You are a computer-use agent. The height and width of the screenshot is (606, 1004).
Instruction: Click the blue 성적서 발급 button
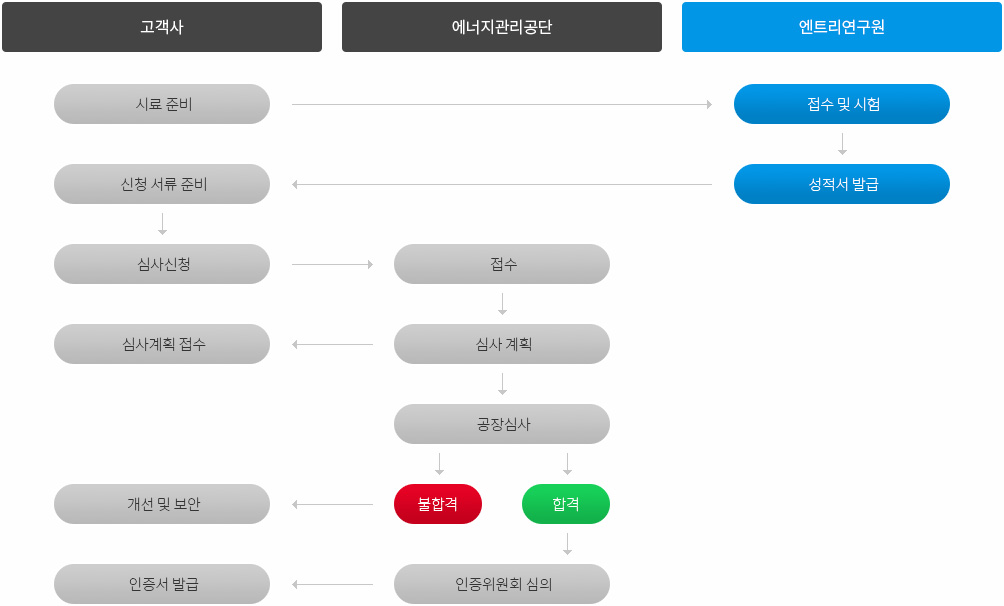[842, 184]
